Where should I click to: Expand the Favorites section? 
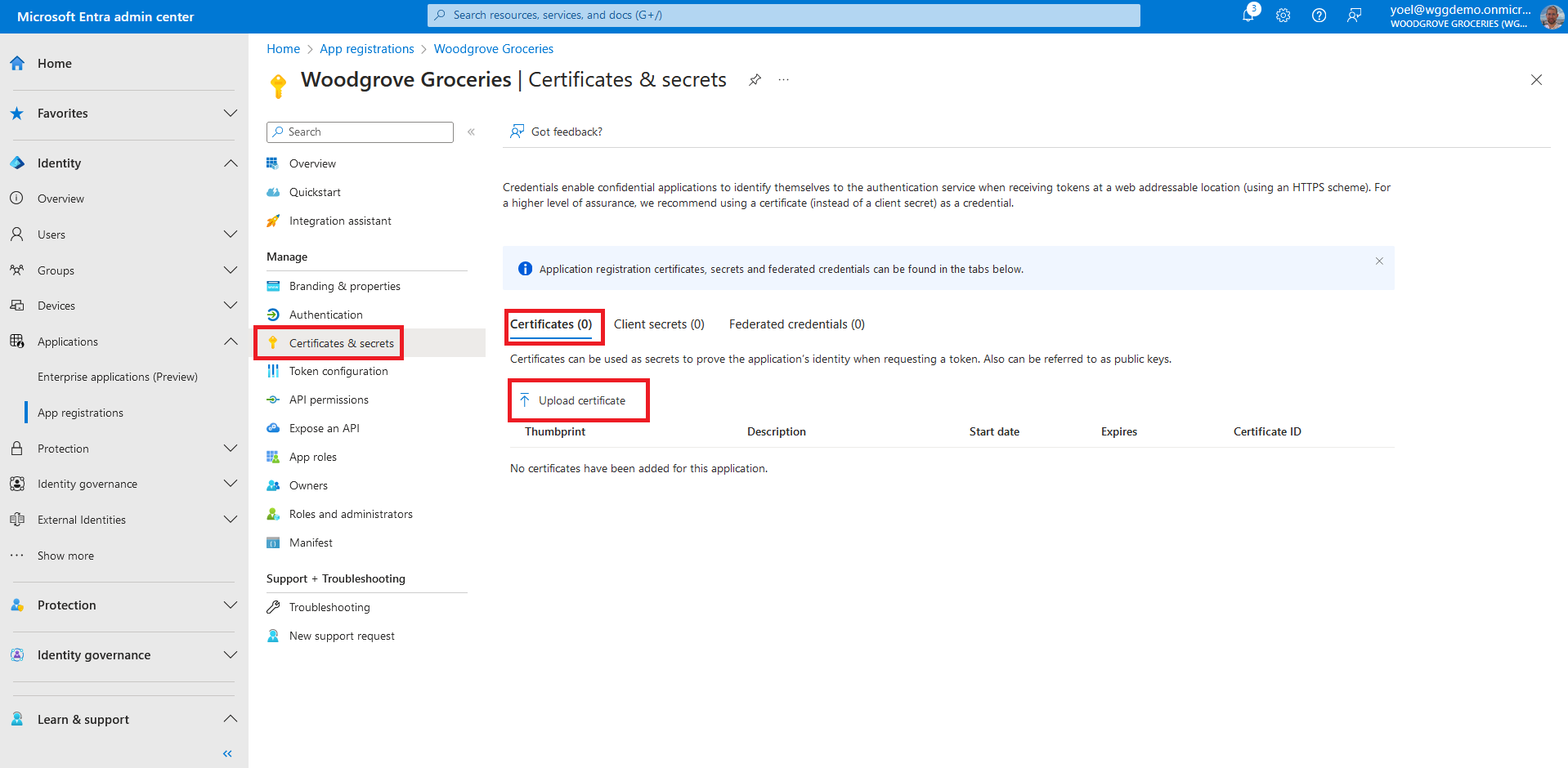click(x=231, y=114)
